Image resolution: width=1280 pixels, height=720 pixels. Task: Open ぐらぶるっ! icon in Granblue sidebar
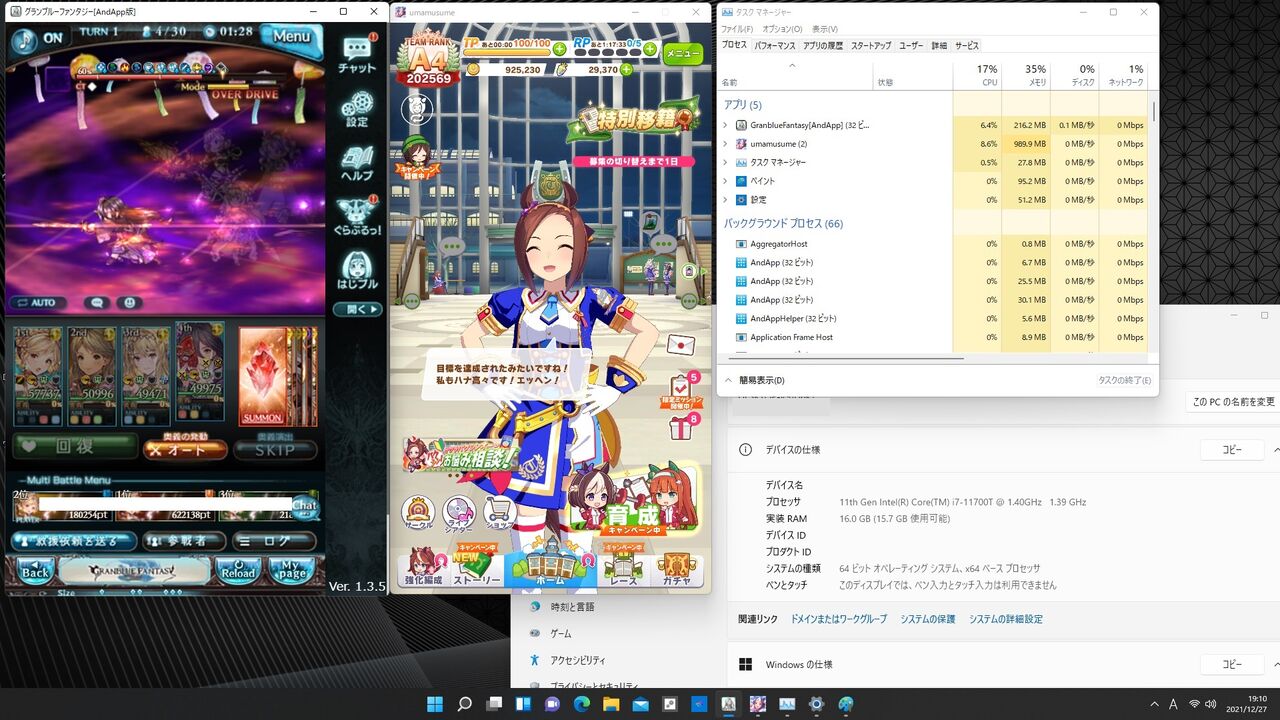[357, 217]
